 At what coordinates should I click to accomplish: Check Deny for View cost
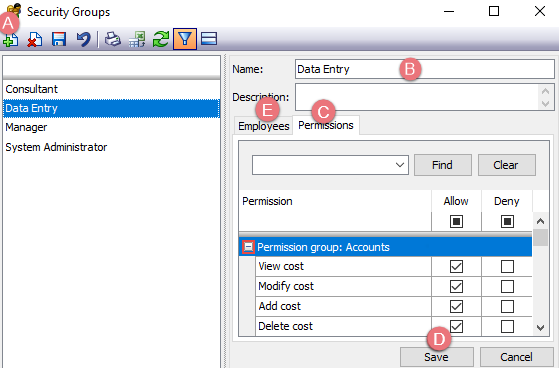(507, 266)
